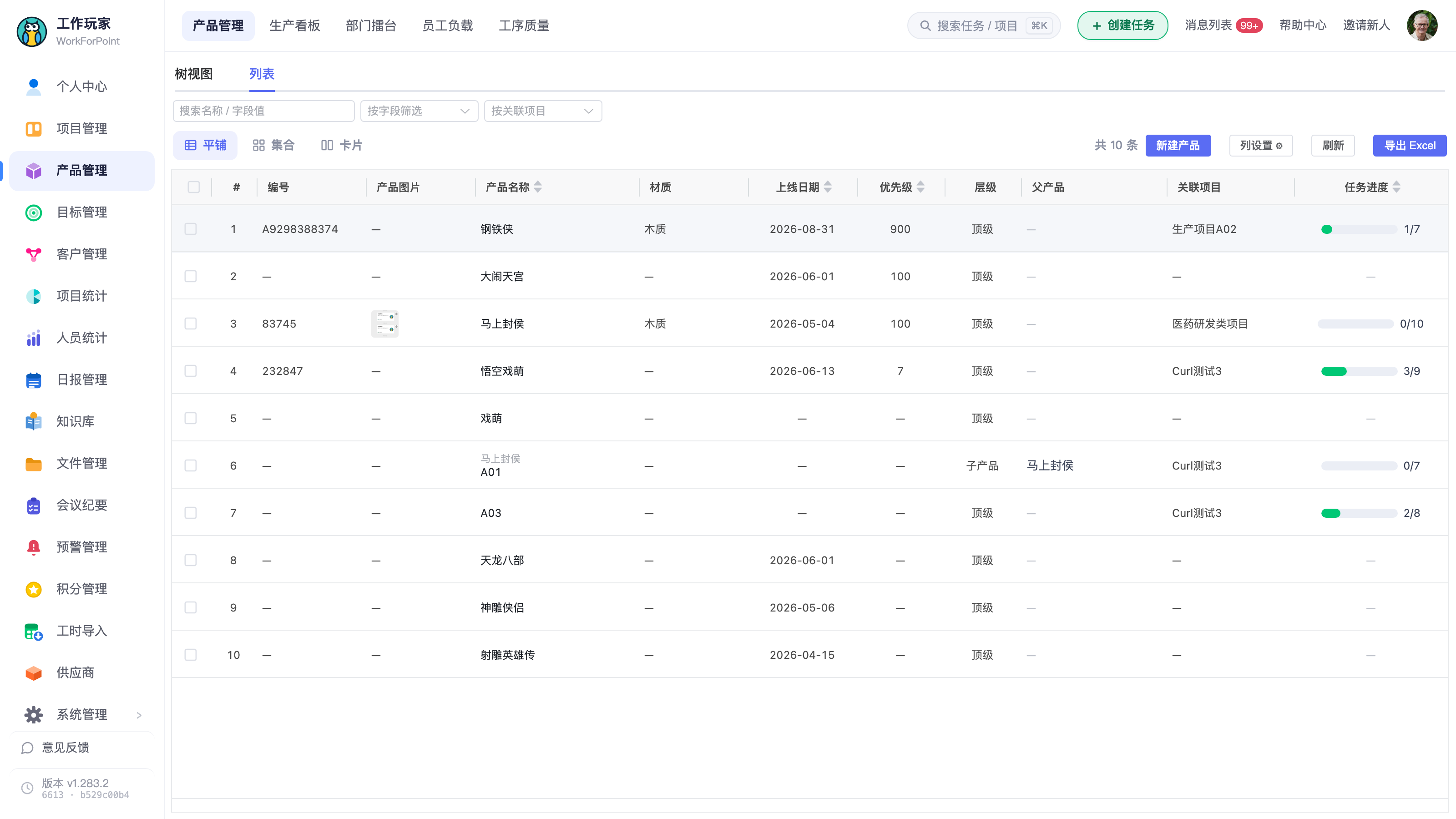Click the 导出 Excel button
The image size is (1456, 819).
(1410, 145)
